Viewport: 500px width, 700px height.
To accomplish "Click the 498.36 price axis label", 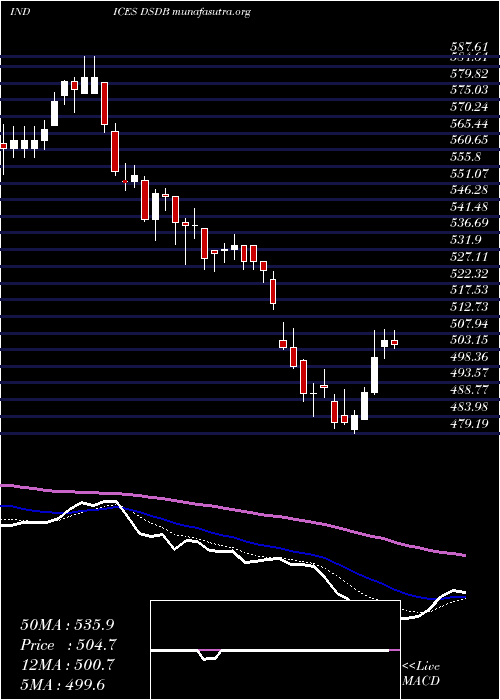I will [x=469, y=357].
